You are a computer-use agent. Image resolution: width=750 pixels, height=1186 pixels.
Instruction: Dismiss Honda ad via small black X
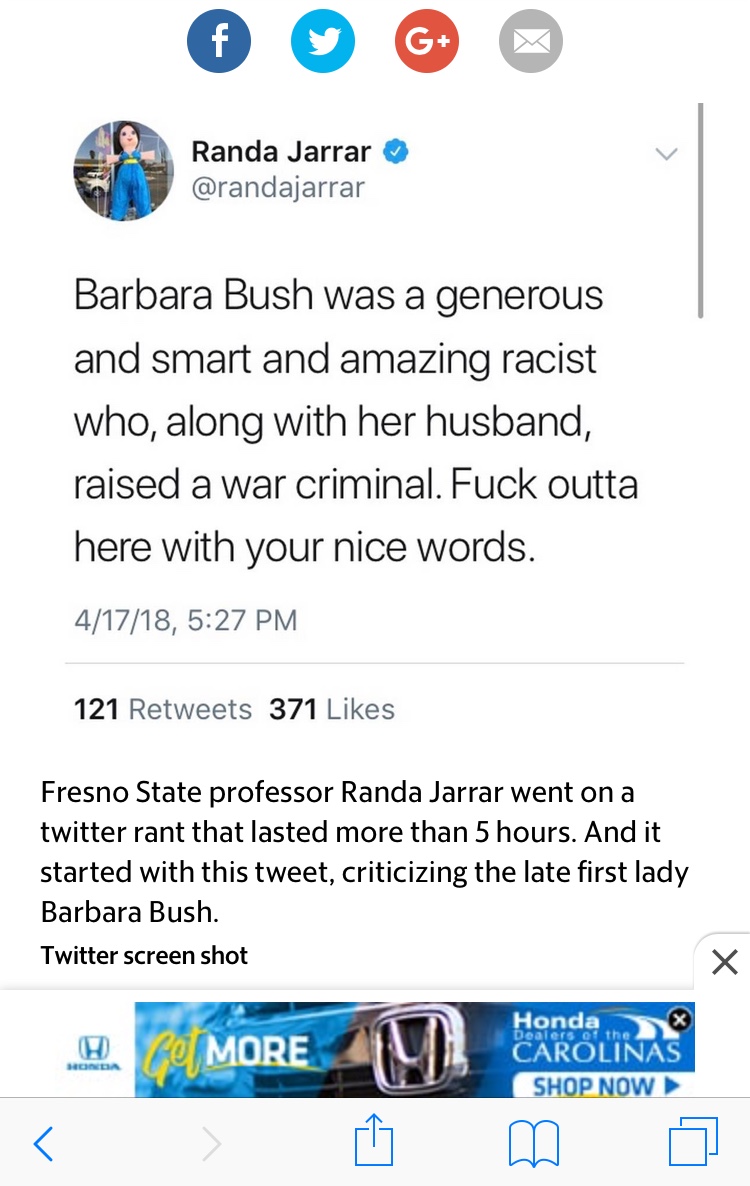click(680, 1019)
